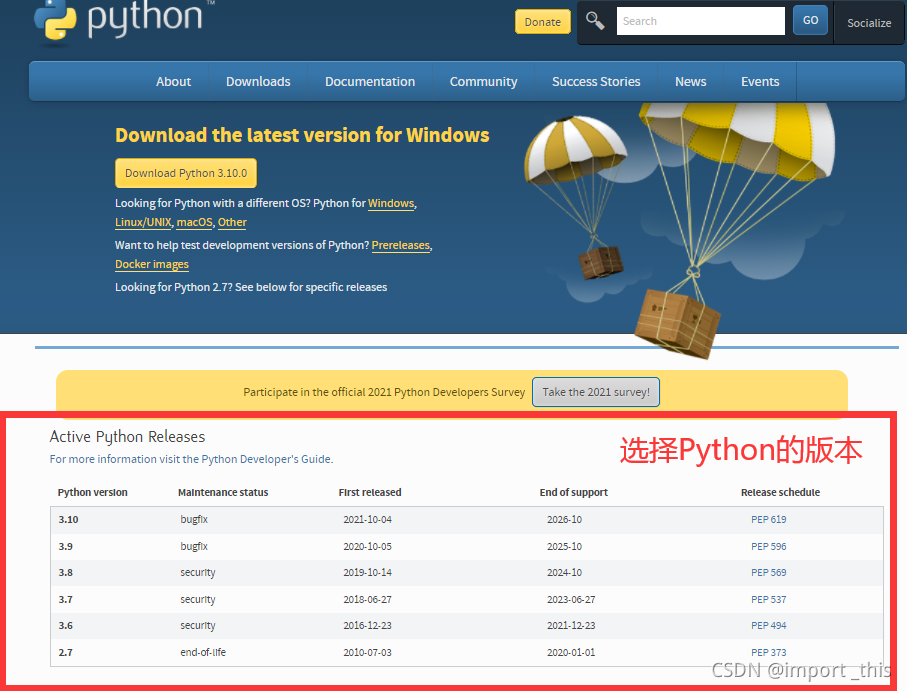907x691 pixels.
Task: Click Take the 2021 survey button
Action: 596,392
